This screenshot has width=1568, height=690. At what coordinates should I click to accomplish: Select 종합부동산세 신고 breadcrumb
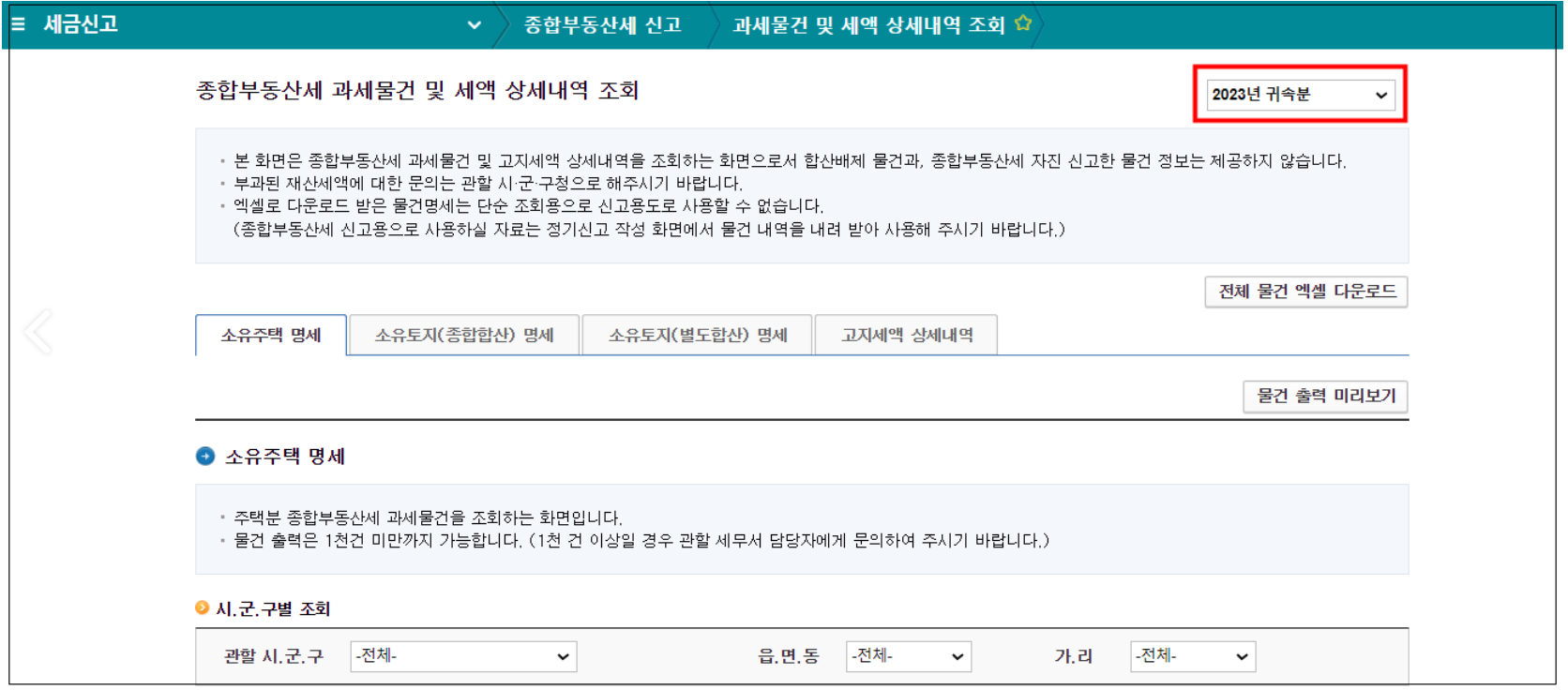tap(603, 25)
